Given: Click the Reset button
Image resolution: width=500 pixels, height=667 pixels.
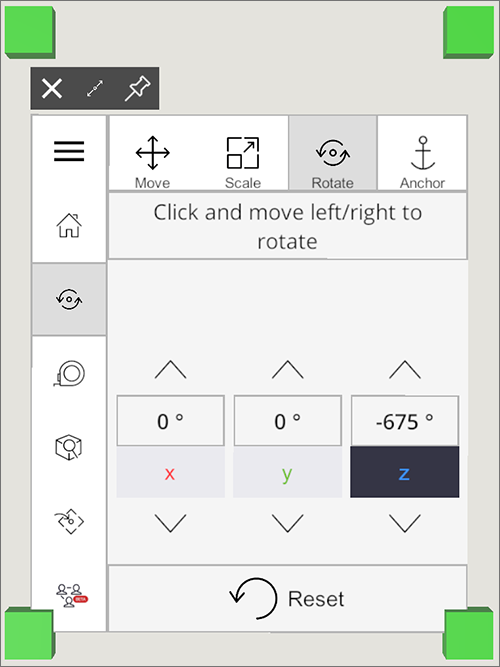Looking at the screenshot, I should coord(288,599).
